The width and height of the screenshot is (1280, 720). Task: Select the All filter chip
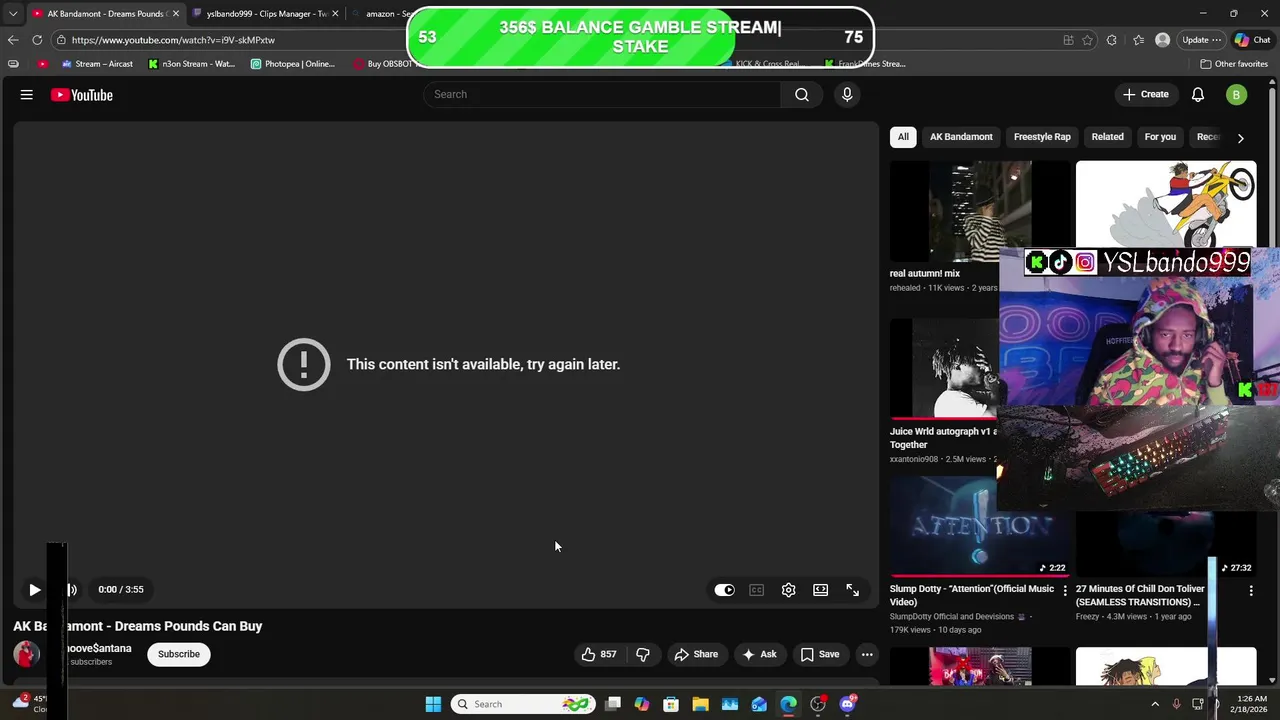pyautogui.click(x=903, y=137)
